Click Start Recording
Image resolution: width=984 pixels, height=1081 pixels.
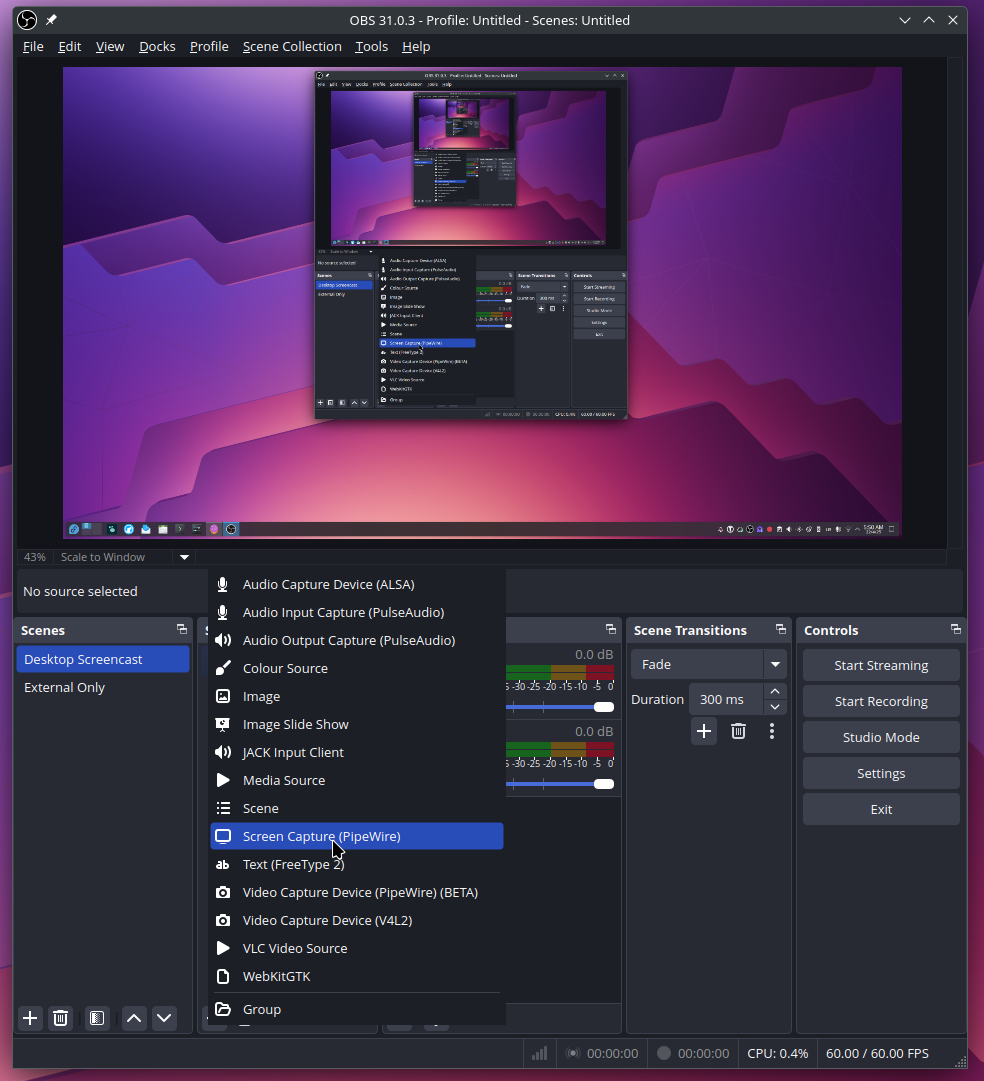(881, 701)
